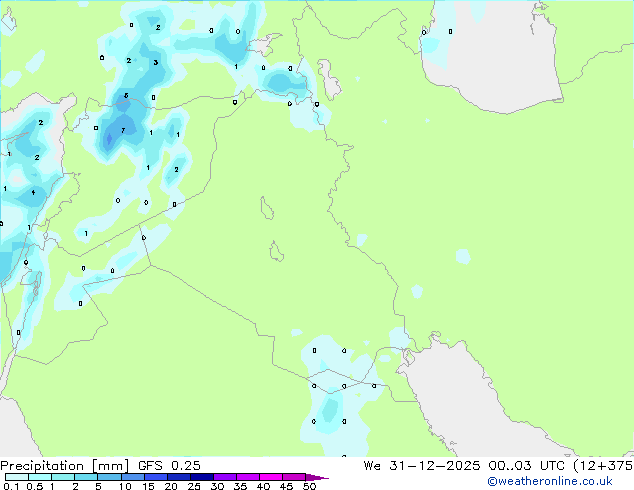Click the legend label '25'
634x490 pixels.
[x=194, y=486]
